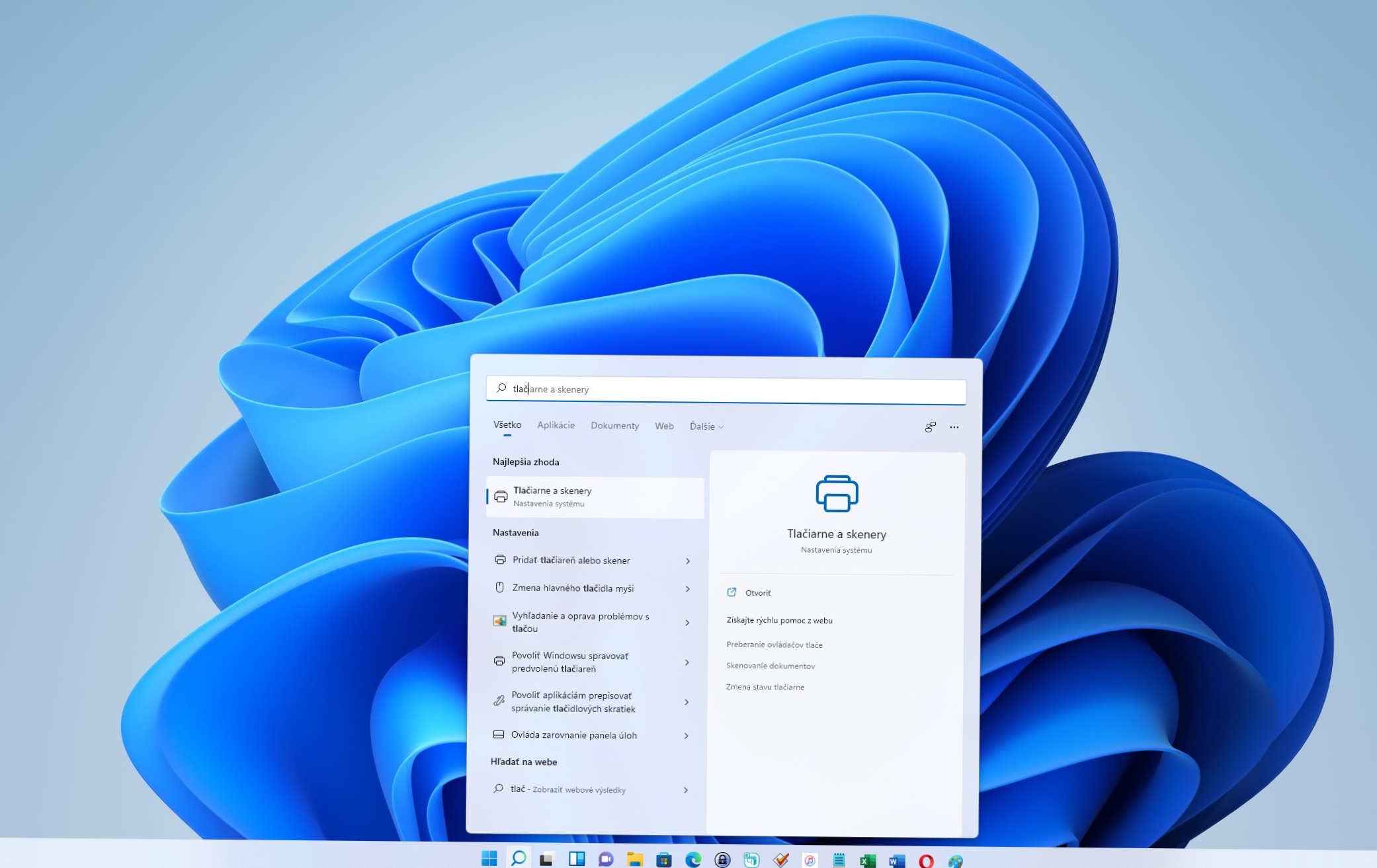Switch to the Aplikácie tab
This screenshot has height=868, width=1377.
click(x=556, y=425)
